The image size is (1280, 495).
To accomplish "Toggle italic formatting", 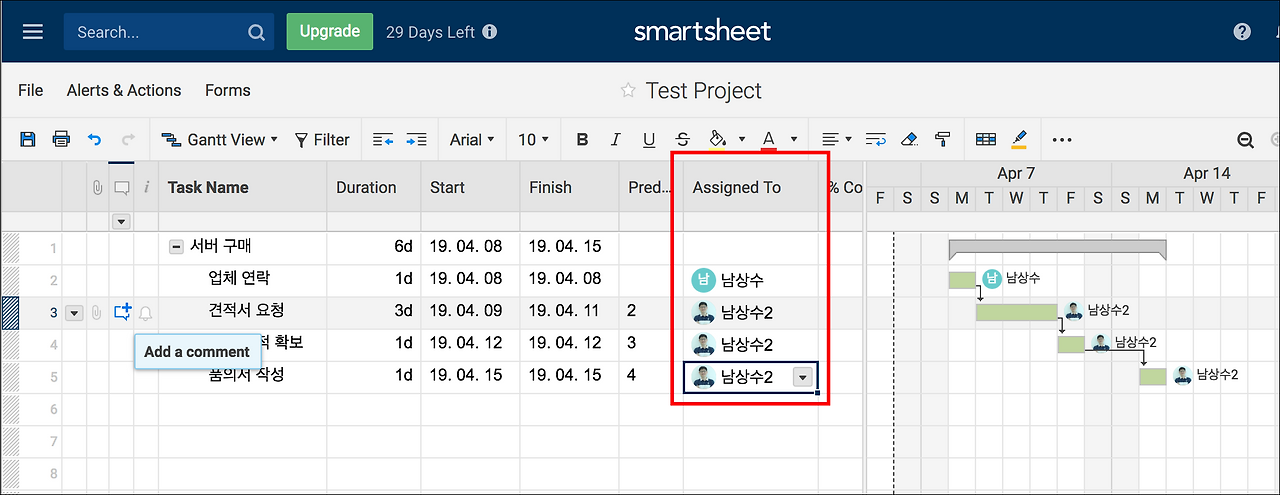I will (x=616, y=140).
